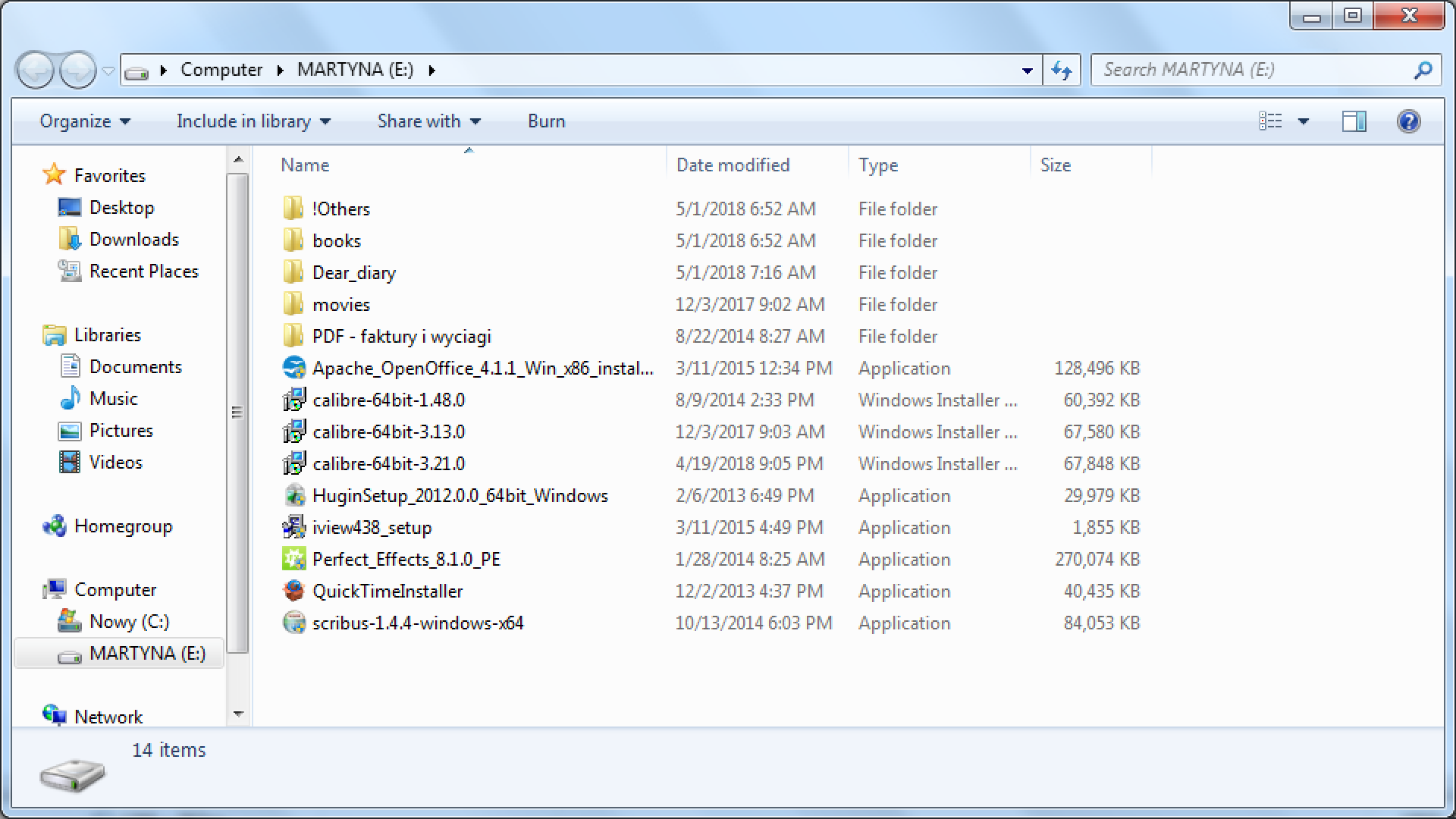Image resolution: width=1456 pixels, height=819 pixels.
Task: Click the Forward navigation arrow button
Action: 77,71
